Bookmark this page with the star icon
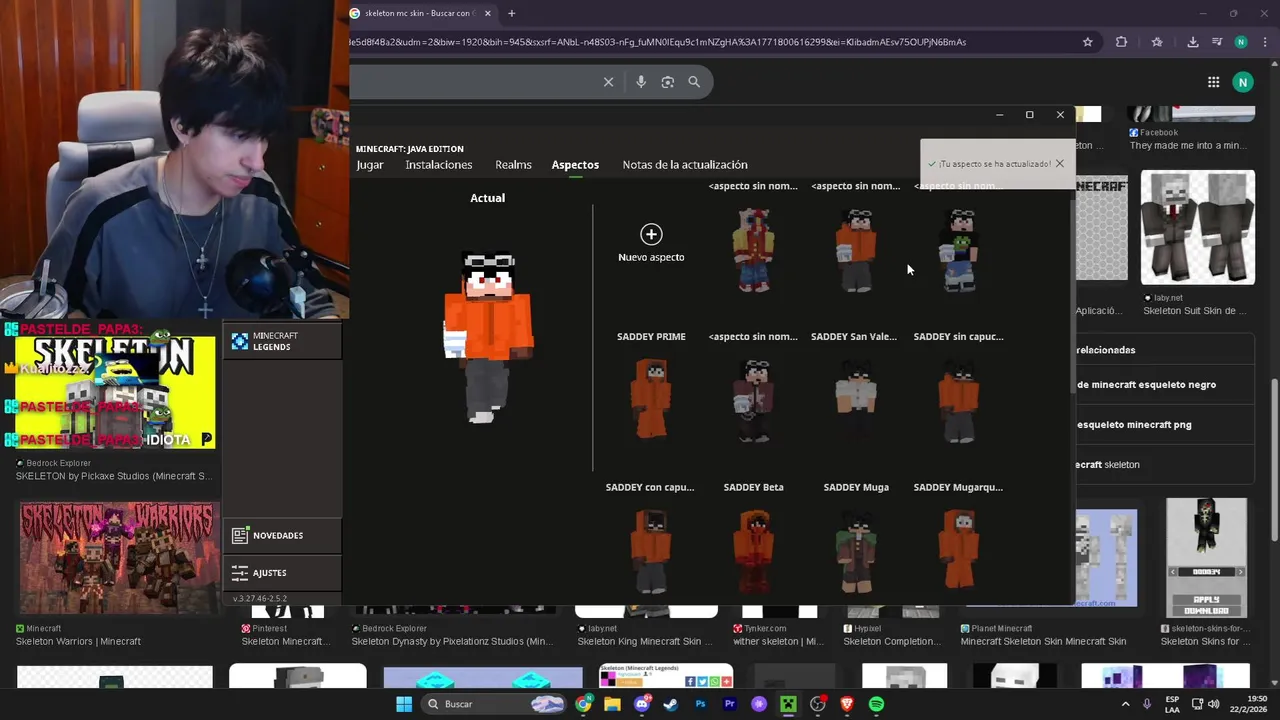1280x720 pixels. 1088,42
